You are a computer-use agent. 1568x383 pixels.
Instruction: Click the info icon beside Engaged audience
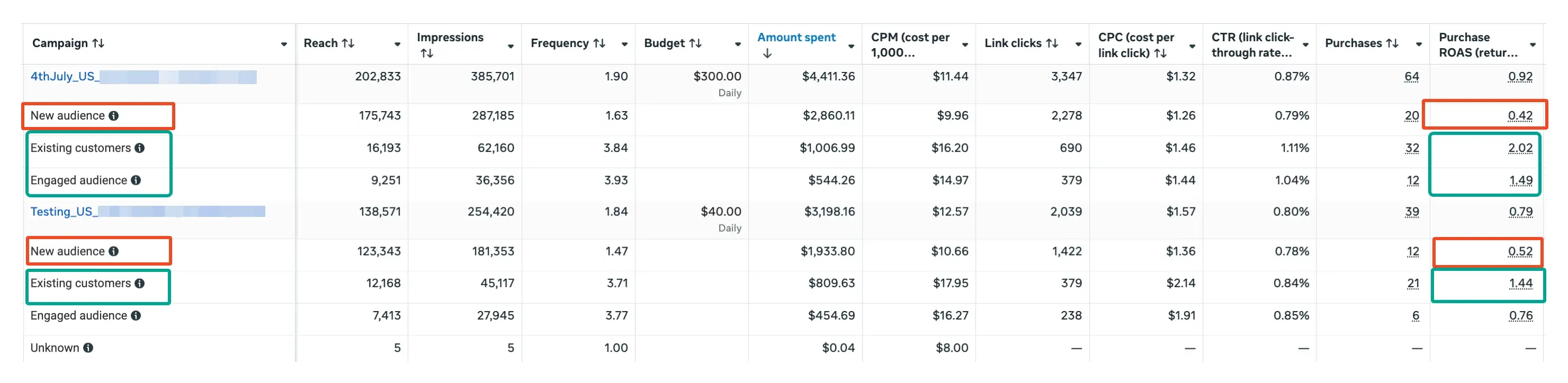coord(135,180)
